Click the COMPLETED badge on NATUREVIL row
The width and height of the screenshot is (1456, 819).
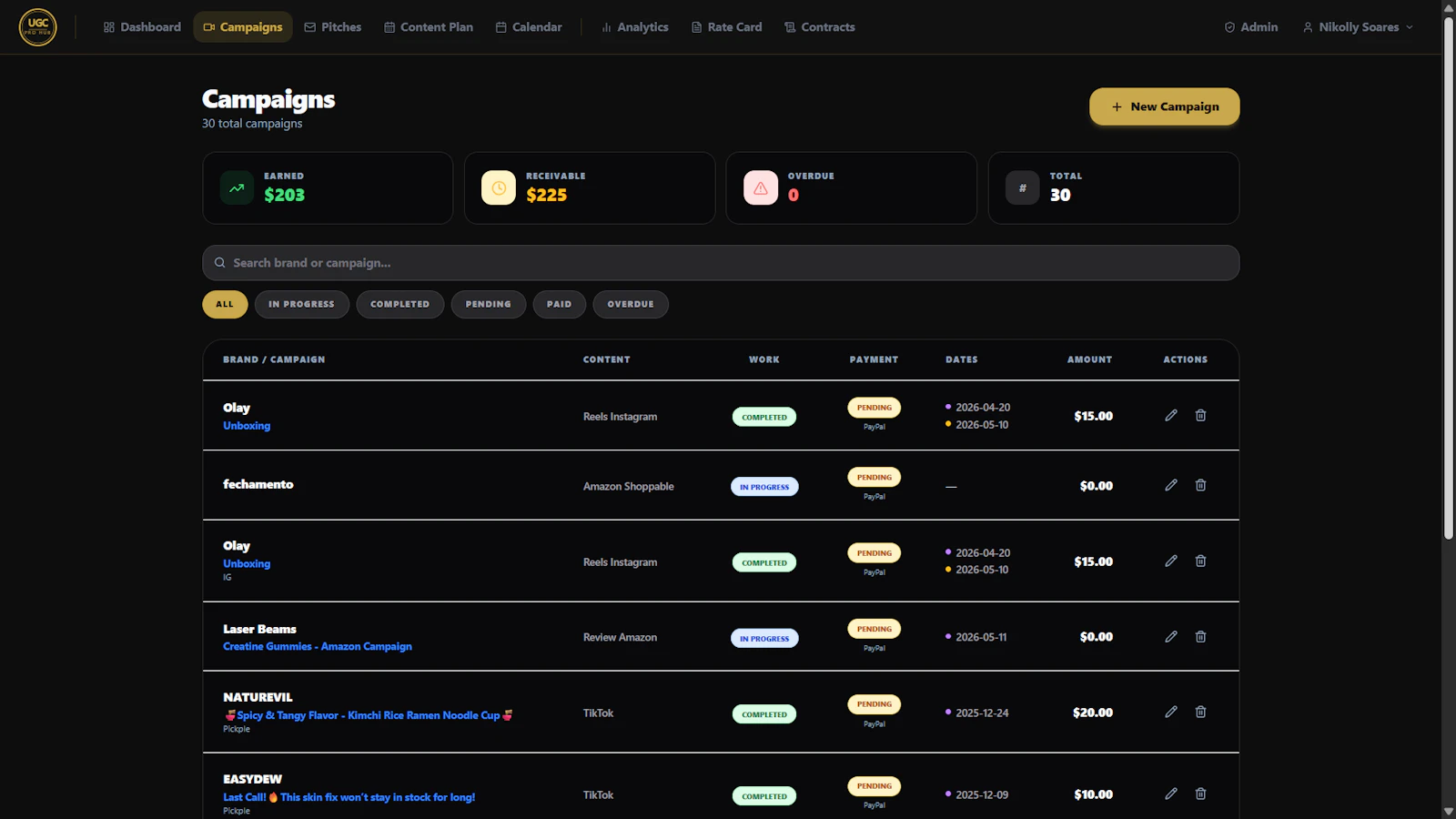click(764, 714)
